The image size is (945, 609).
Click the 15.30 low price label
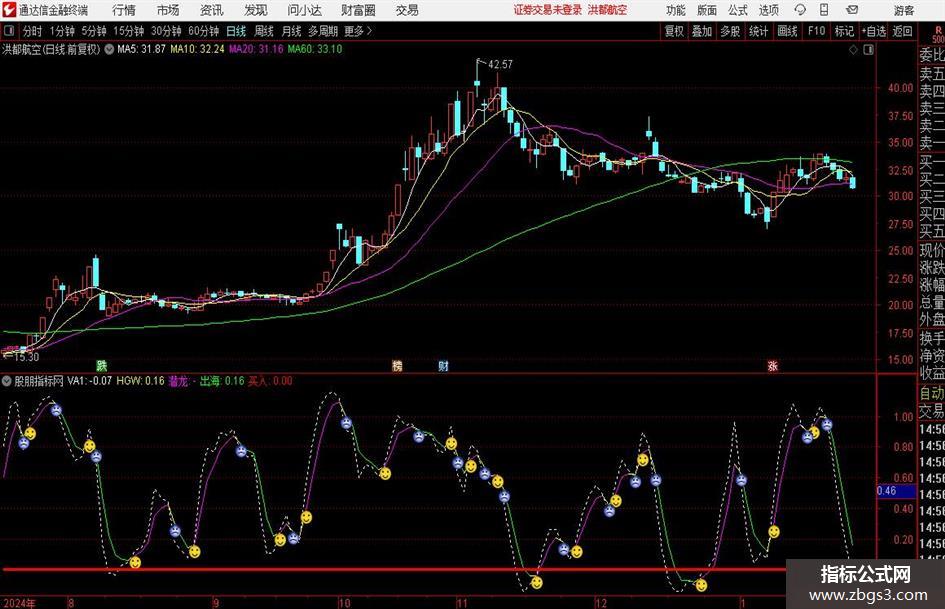click(x=26, y=357)
